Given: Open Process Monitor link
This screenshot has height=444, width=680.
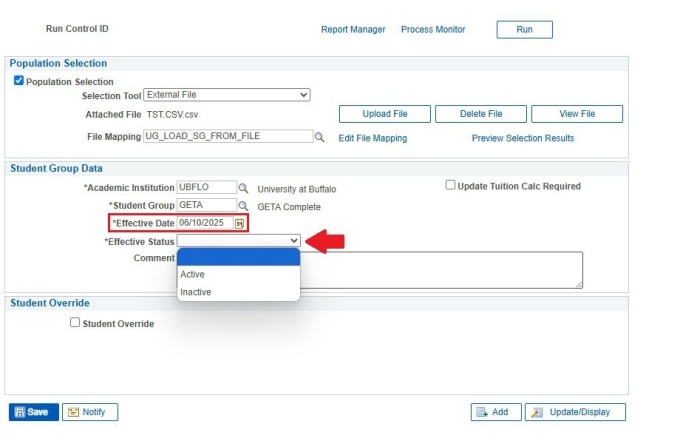Looking at the screenshot, I should click(433, 29).
